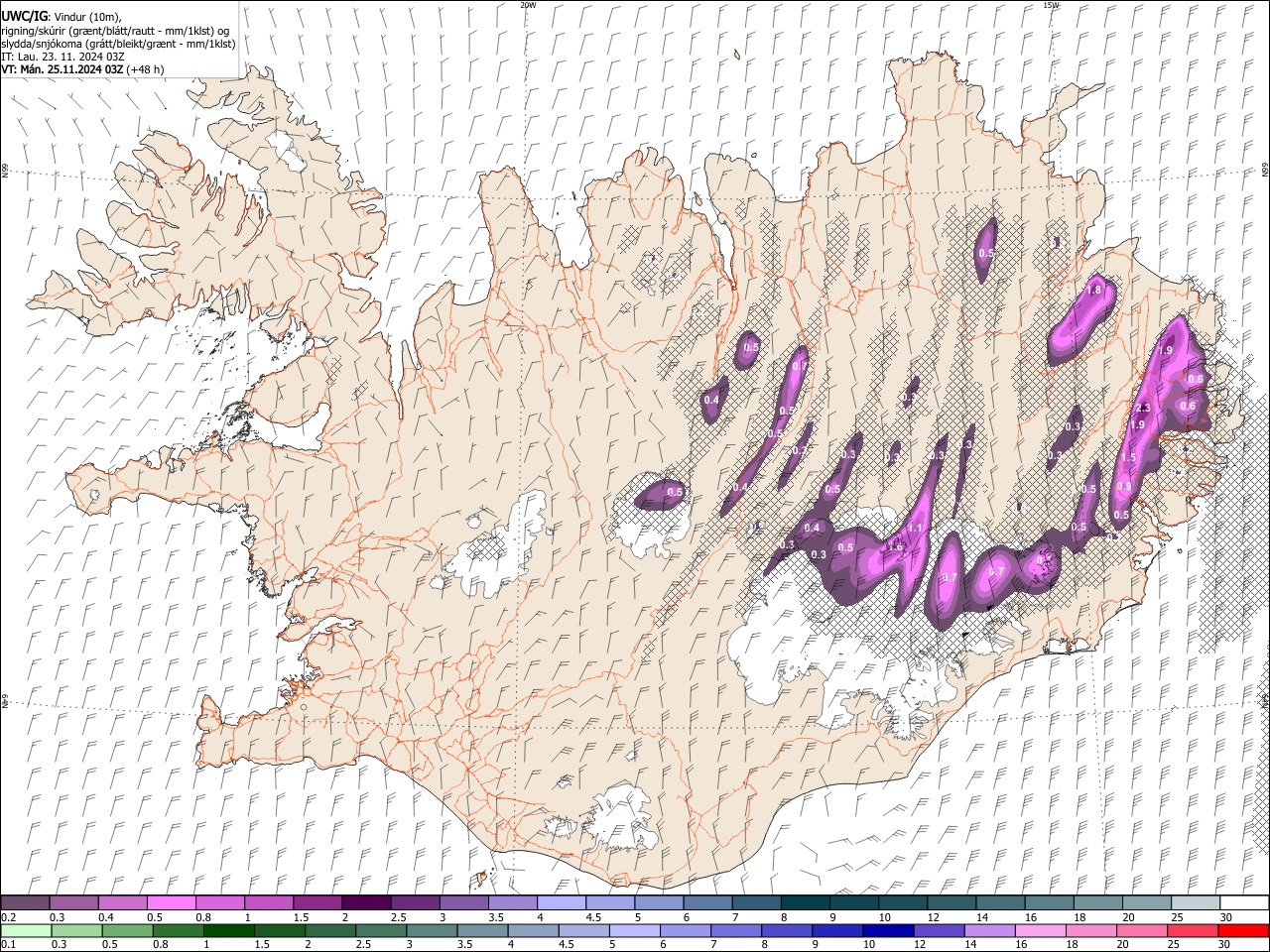Viewport: 1270px width, 952px height.
Task: Click the '15W' longitude label
Action: [1050, 5]
